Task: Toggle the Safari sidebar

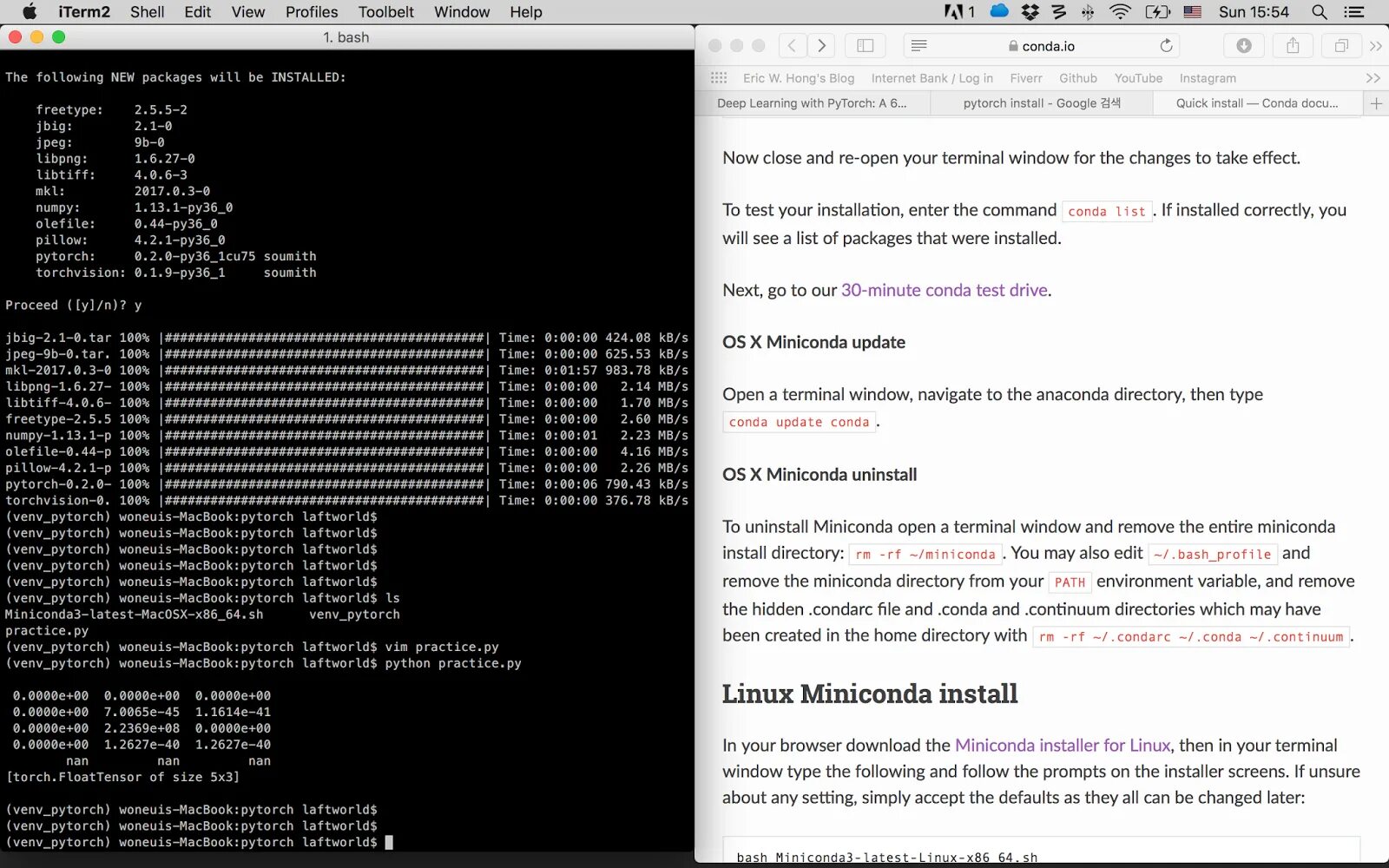Action: 865,45
